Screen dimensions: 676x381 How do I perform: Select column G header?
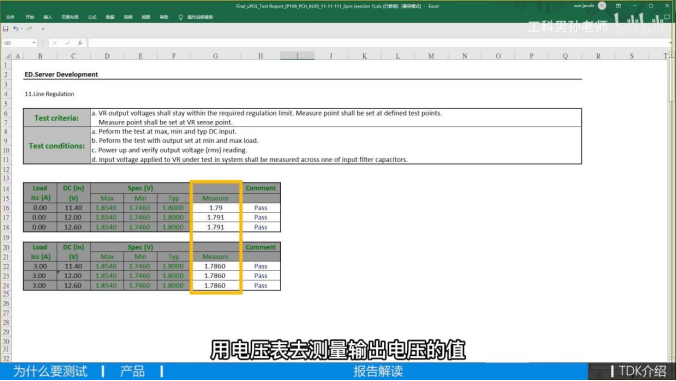point(215,56)
